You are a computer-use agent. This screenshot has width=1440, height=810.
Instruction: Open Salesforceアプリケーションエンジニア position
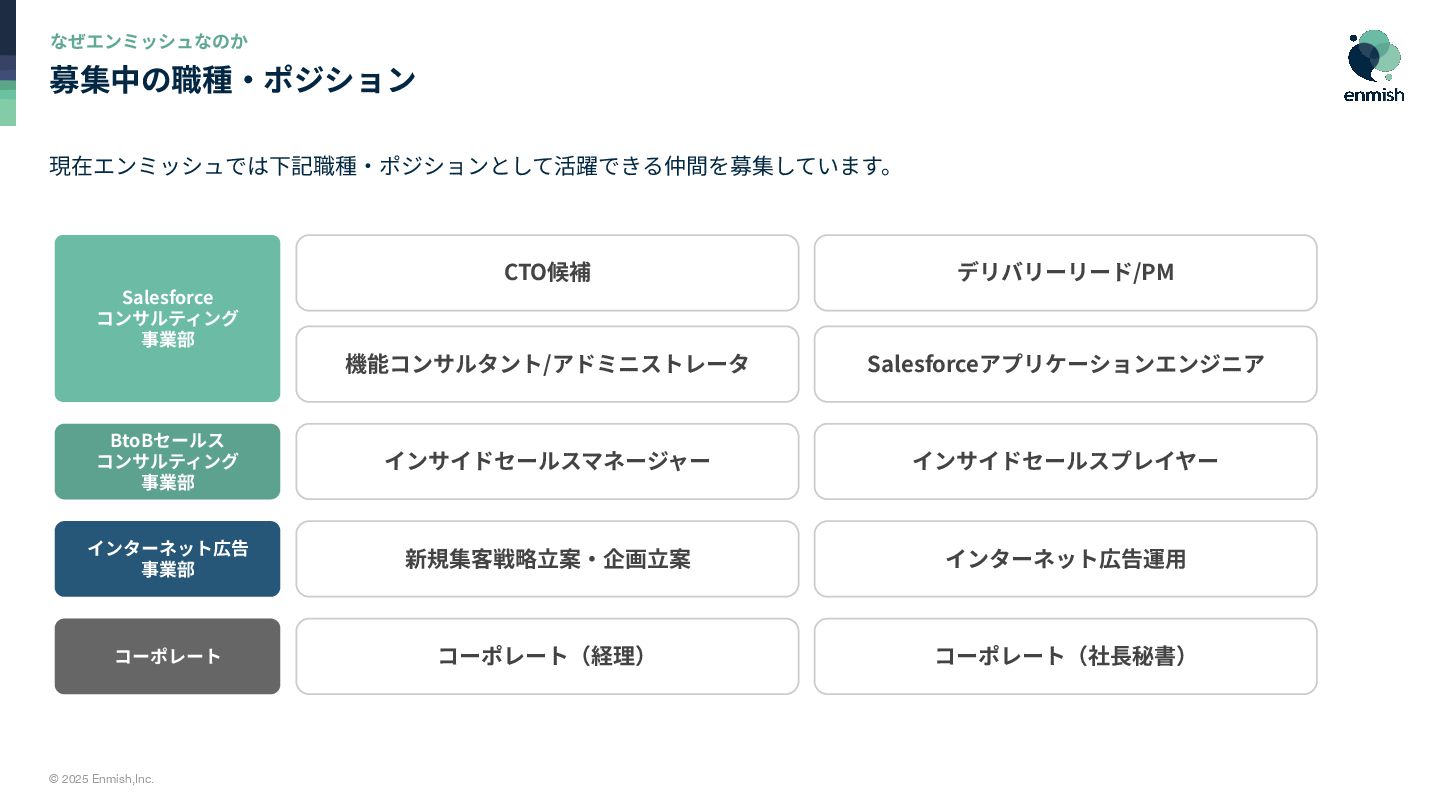(x=1065, y=364)
